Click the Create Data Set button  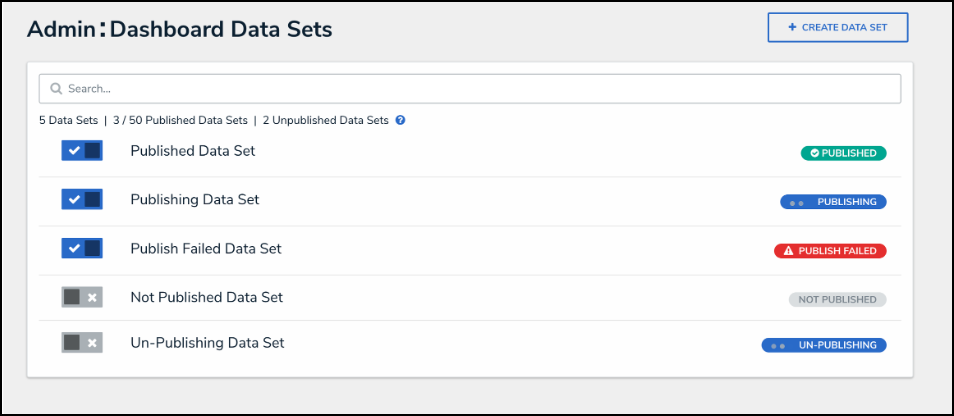click(x=837, y=28)
